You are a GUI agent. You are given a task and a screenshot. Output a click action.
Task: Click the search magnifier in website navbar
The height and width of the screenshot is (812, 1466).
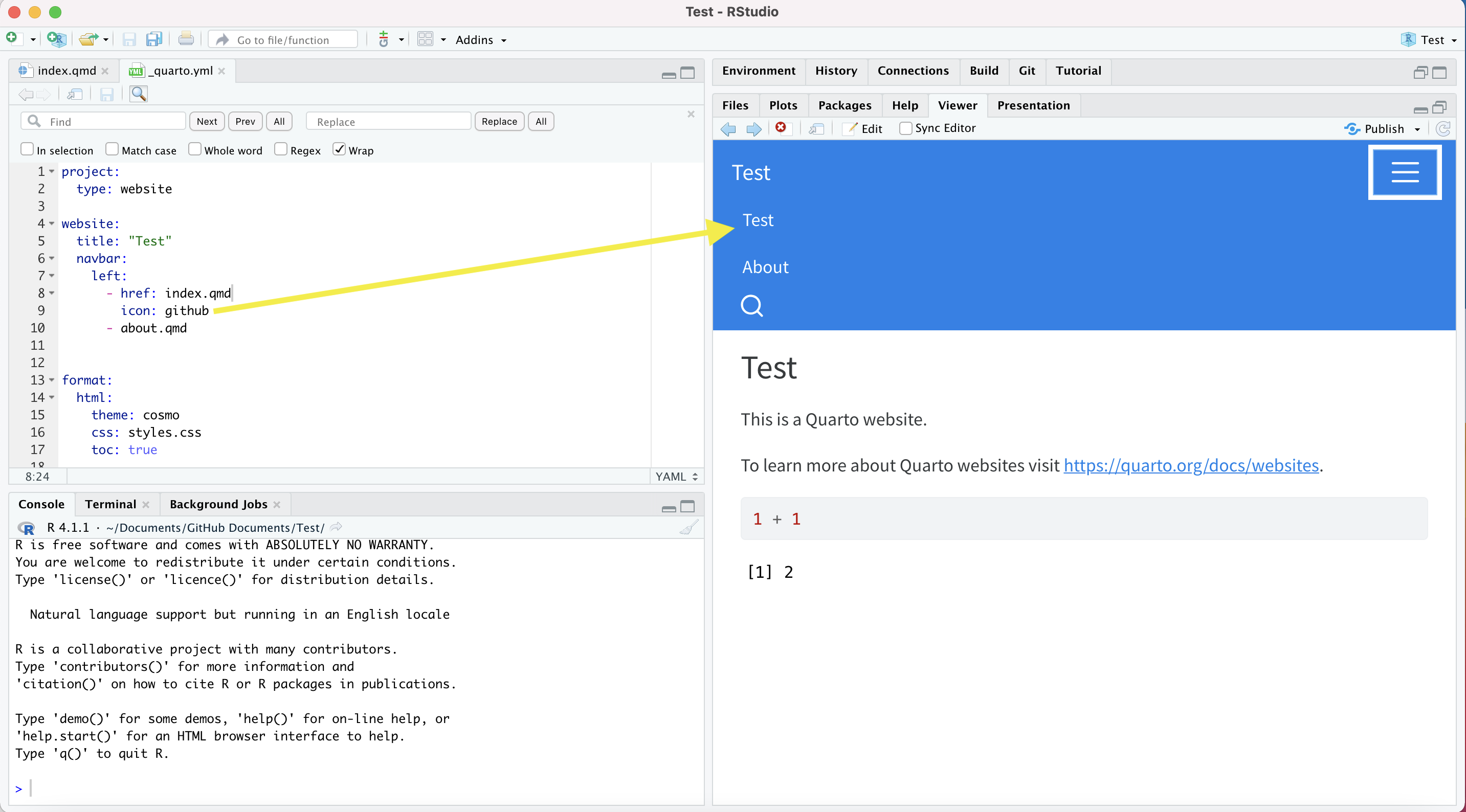pyautogui.click(x=752, y=306)
